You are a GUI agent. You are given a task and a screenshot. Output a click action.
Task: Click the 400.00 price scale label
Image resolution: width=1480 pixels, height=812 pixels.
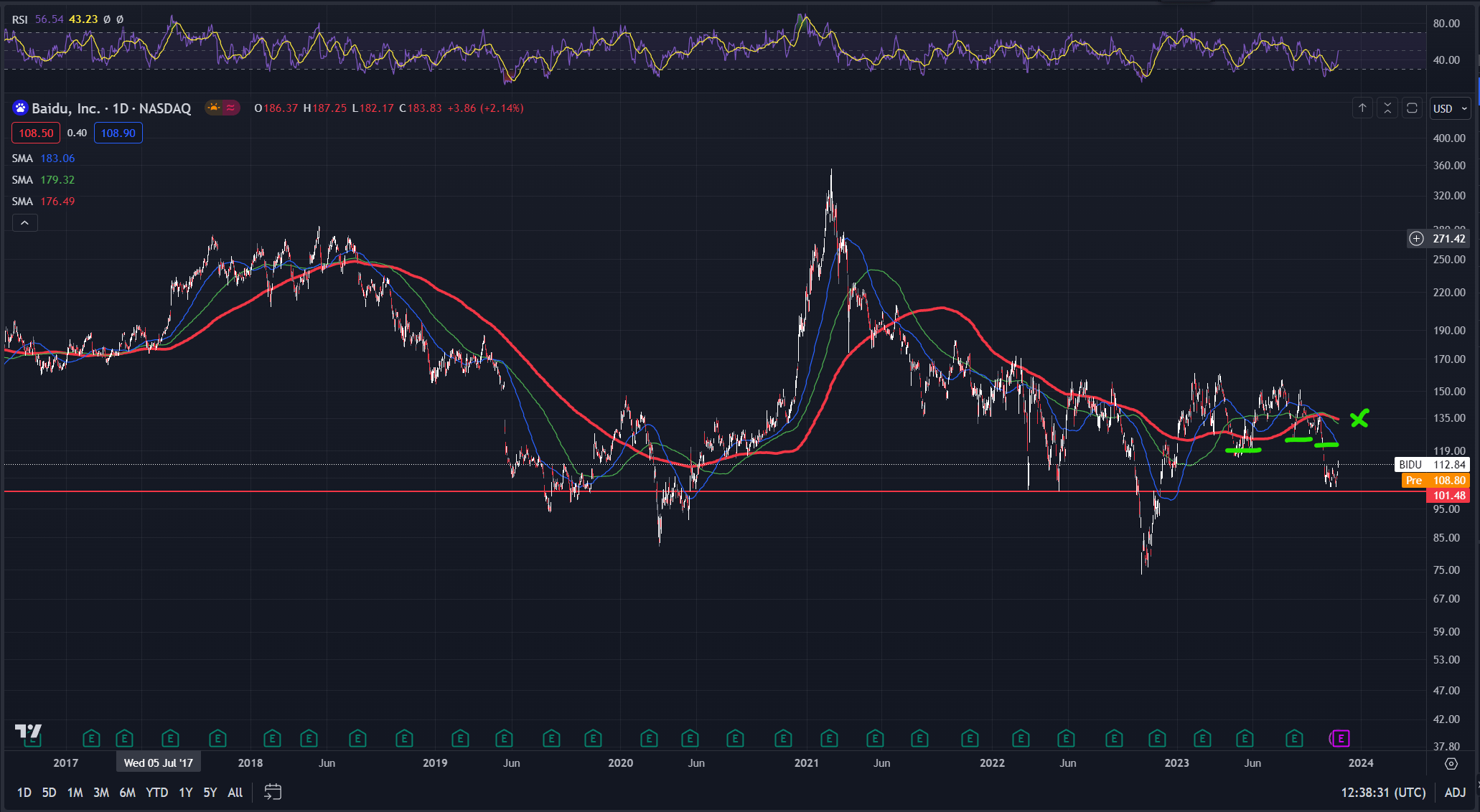coord(1449,138)
